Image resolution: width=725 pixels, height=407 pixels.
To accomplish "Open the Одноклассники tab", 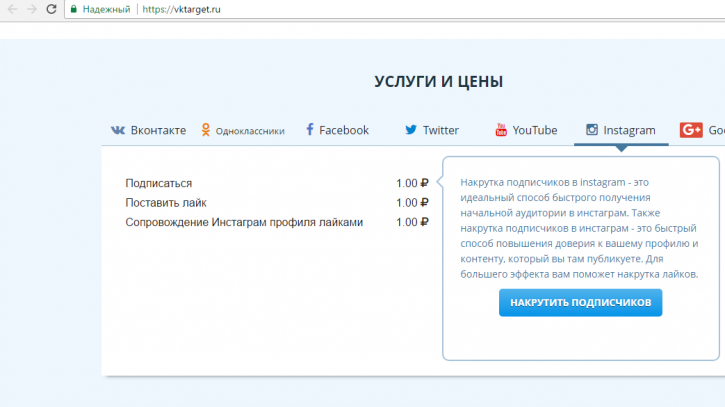I will 243,130.
